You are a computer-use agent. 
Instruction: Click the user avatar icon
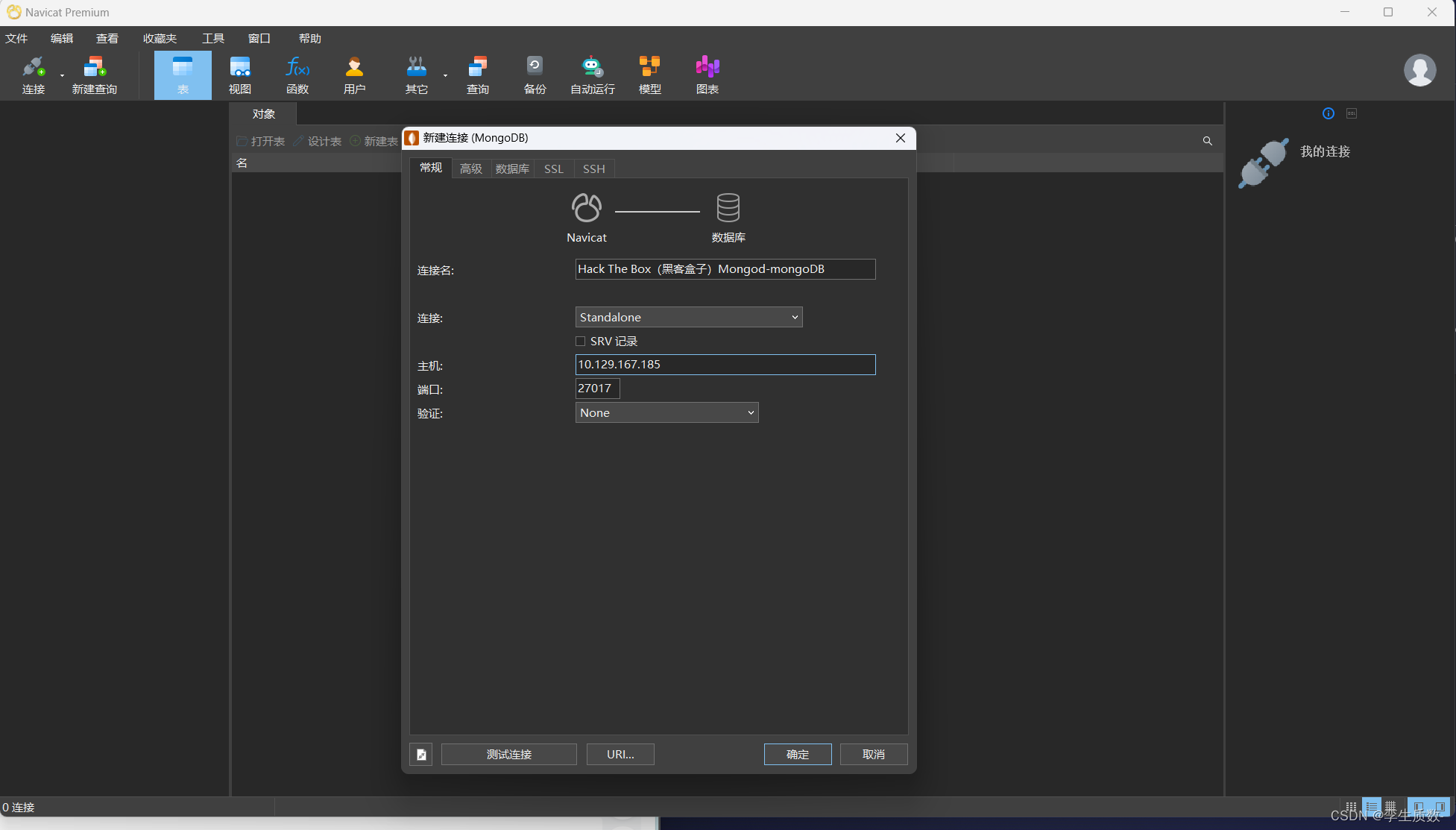tap(1419, 71)
